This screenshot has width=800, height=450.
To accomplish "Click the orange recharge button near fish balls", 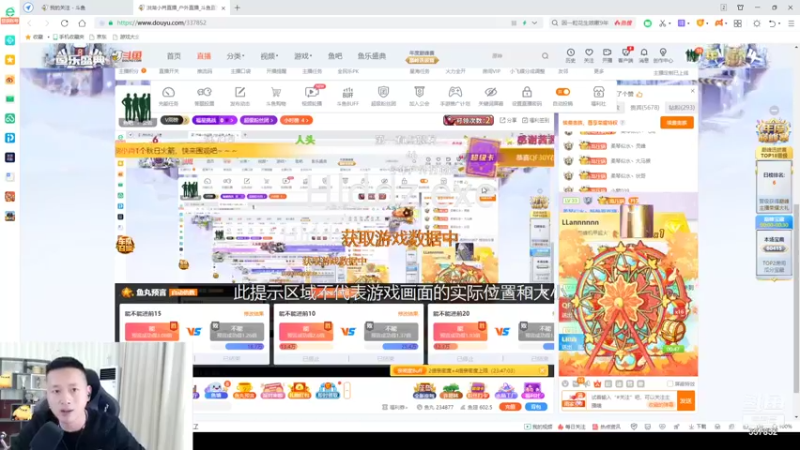I will pos(509,407).
